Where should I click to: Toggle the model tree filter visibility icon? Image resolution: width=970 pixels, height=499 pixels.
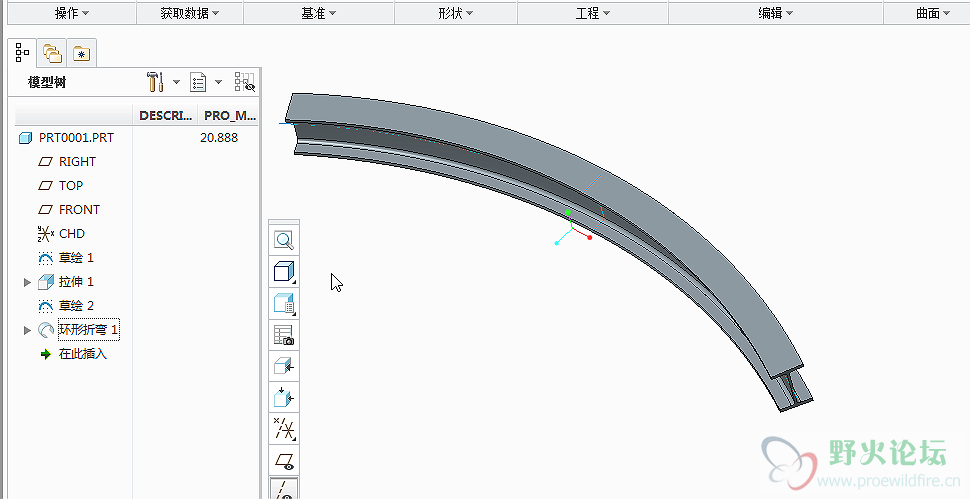[245, 82]
